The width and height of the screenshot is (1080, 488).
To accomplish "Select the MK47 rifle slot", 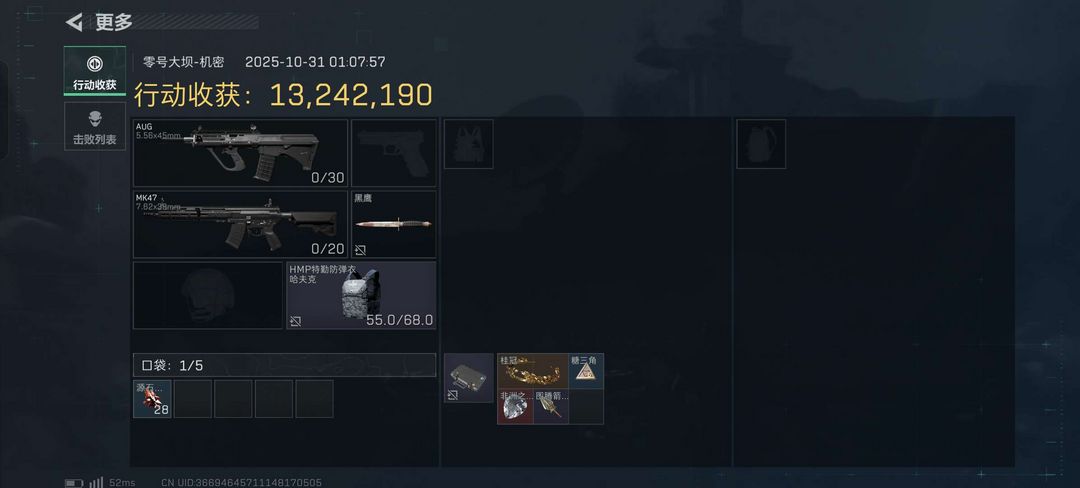I will point(240,224).
